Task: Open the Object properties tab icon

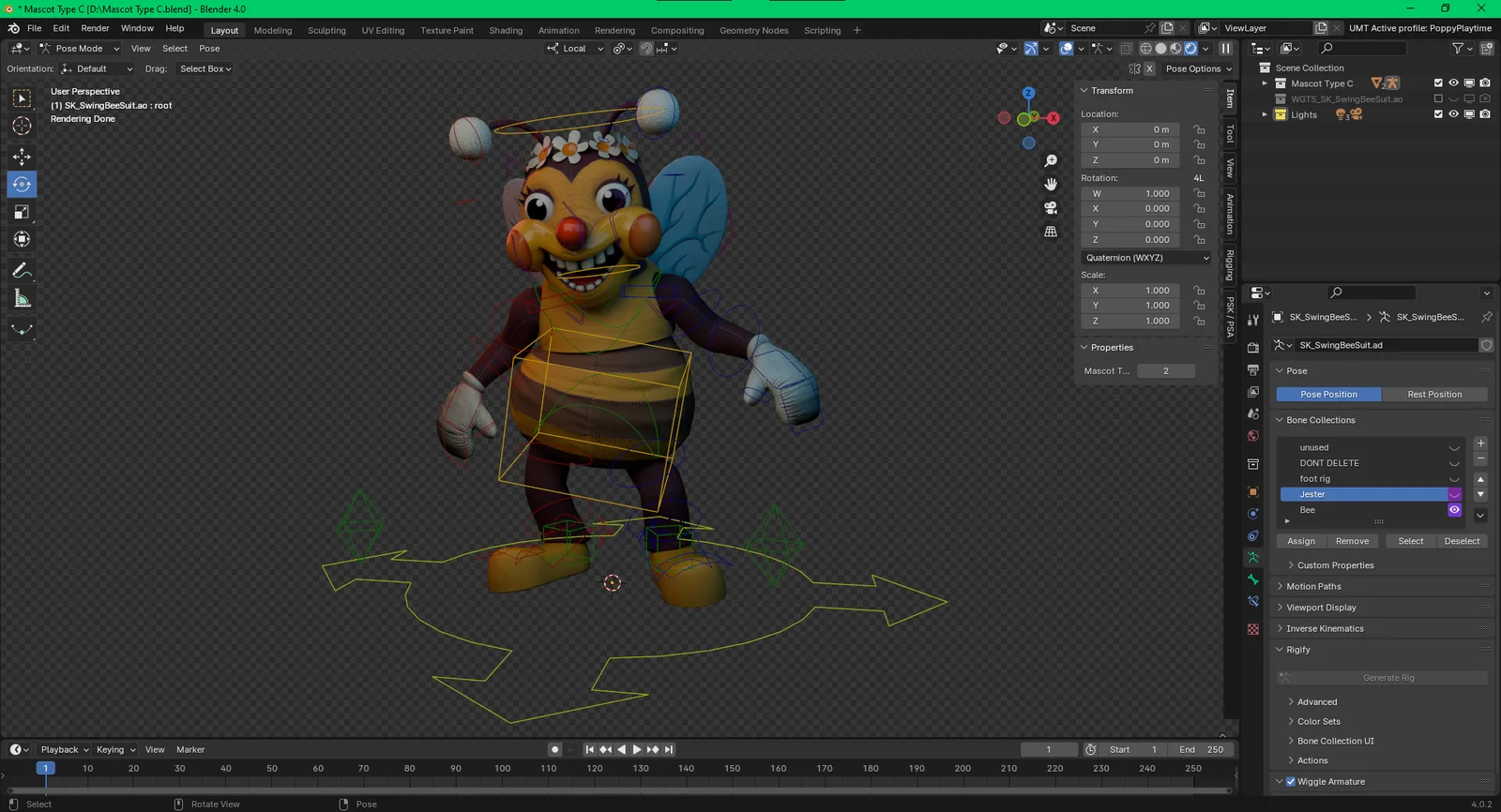Action: click(x=1253, y=491)
